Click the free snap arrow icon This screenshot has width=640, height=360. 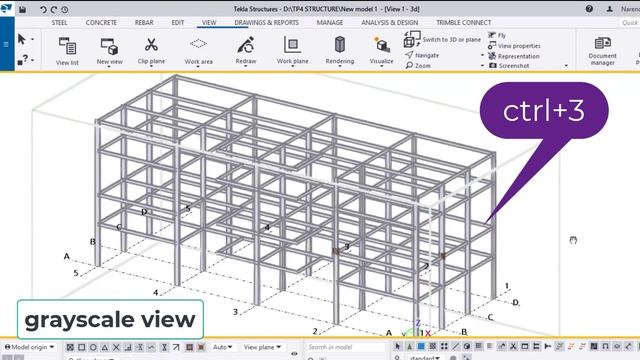point(176,347)
